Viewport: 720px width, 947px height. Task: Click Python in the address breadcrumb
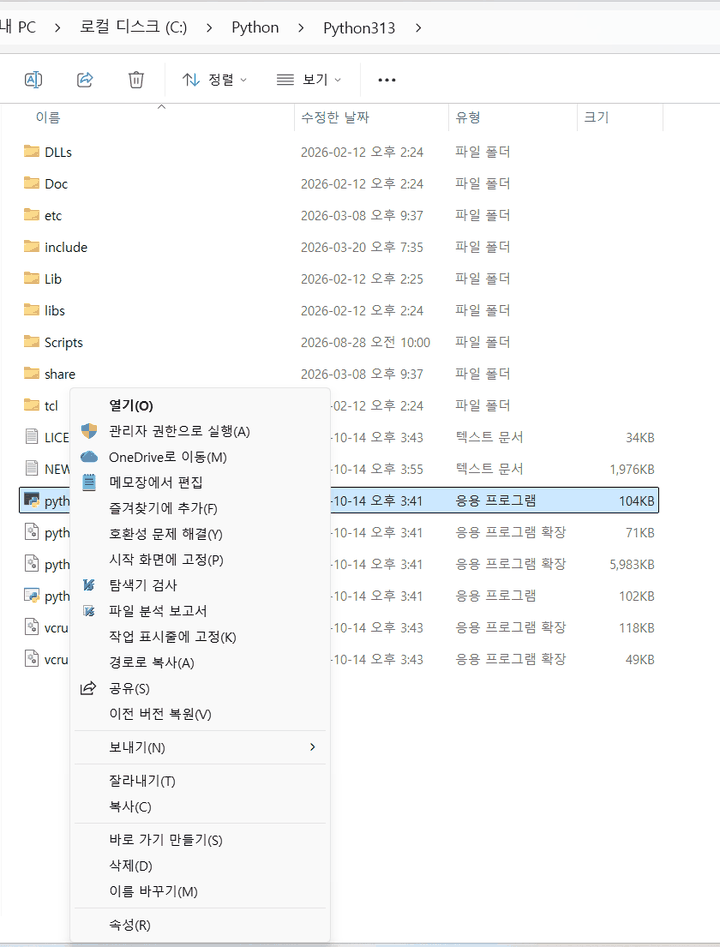point(255,27)
